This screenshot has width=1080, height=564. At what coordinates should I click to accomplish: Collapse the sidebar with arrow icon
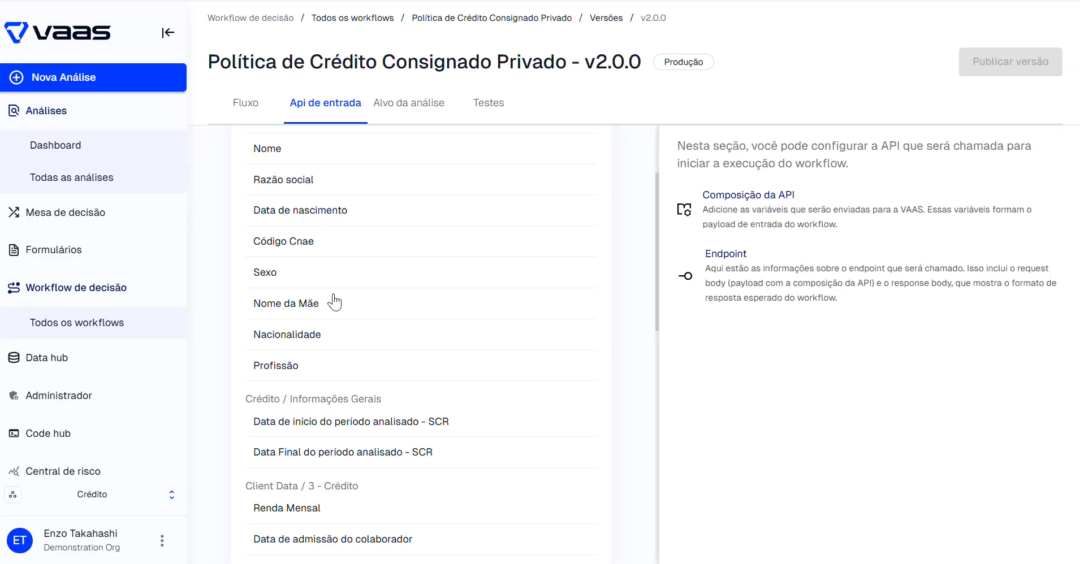point(167,32)
